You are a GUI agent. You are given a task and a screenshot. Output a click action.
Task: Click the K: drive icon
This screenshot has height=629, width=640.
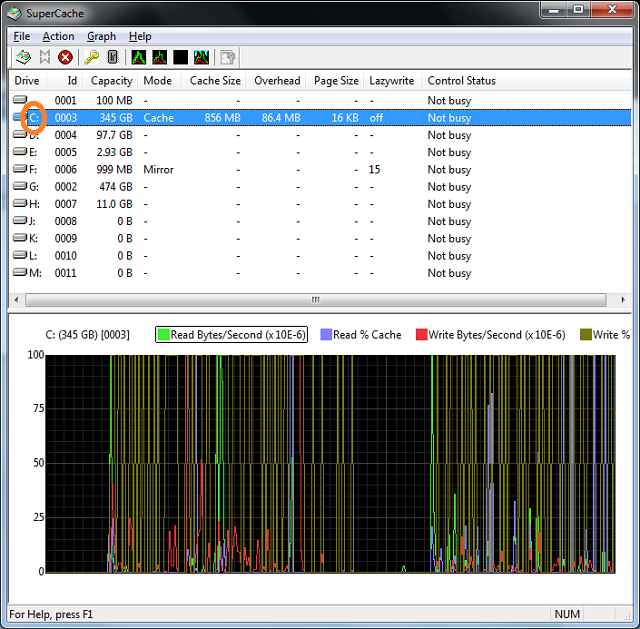pyautogui.click(x=20, y=238)
